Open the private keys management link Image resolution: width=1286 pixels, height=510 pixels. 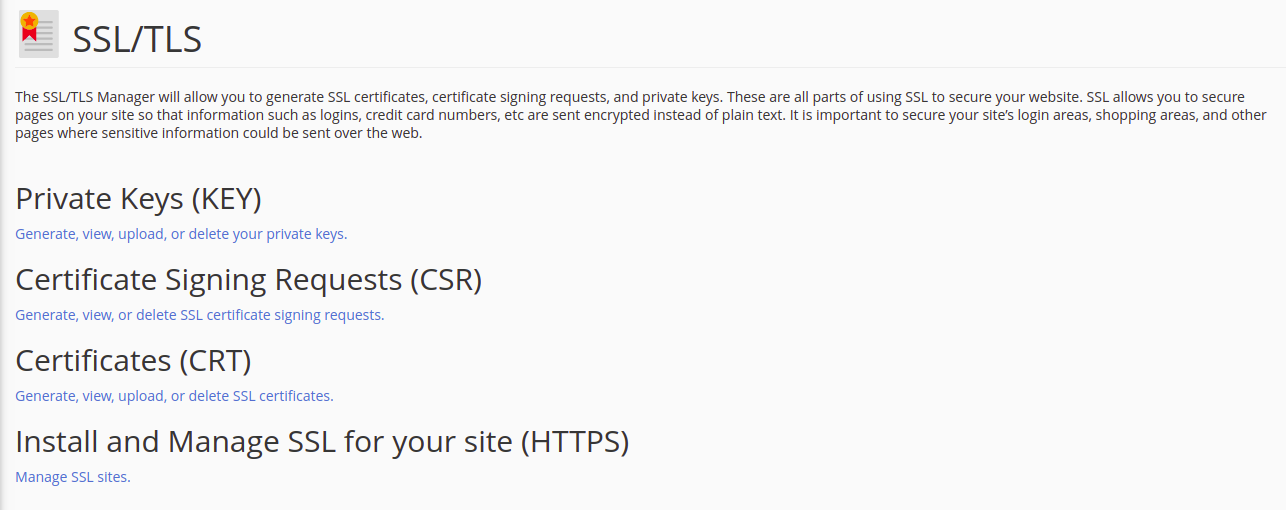pyautogui.click(x=181, y=234)
